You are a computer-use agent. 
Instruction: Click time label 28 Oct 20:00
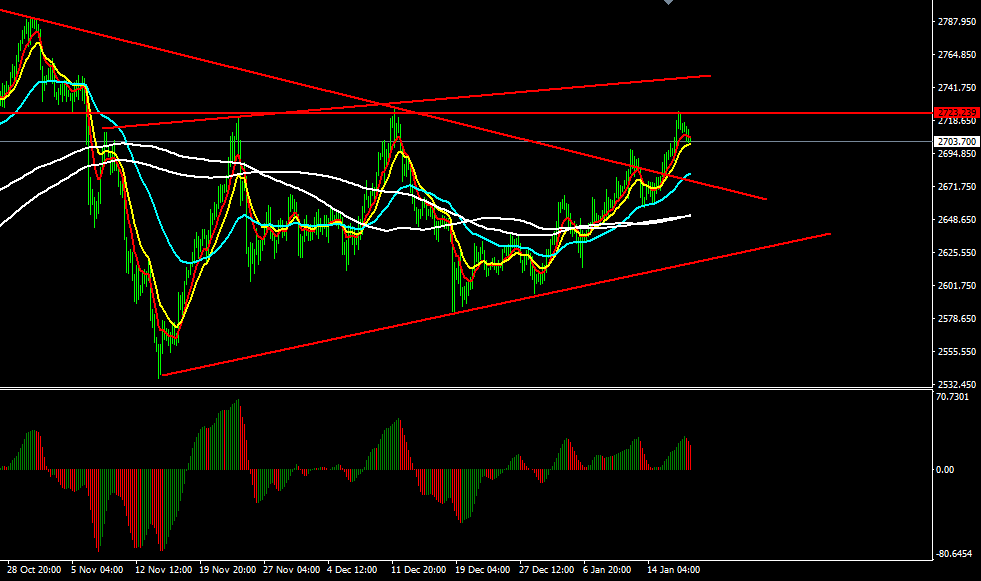coord(34,570)
